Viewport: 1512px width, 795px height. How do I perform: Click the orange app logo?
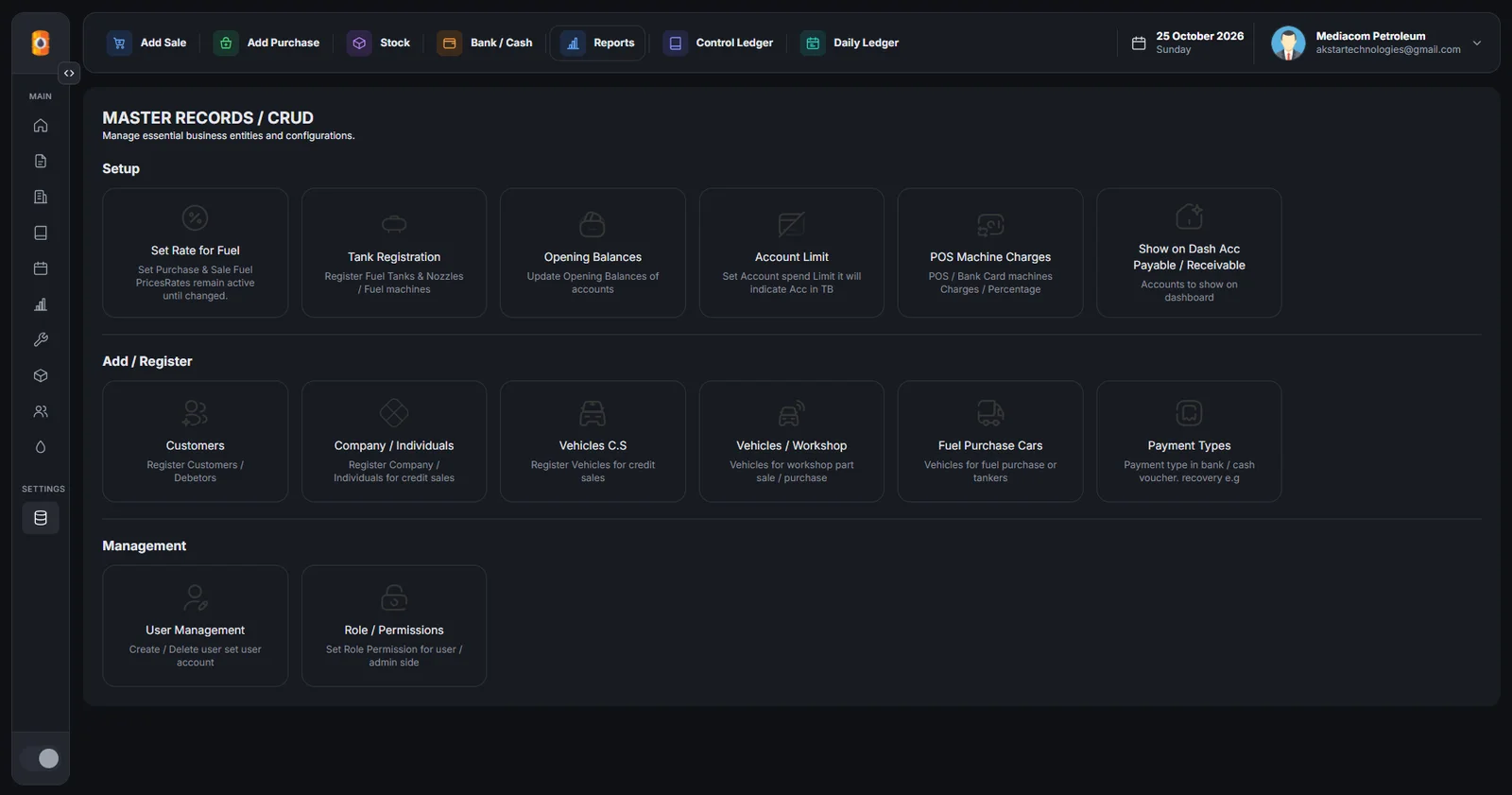click(x=41, y=43)
